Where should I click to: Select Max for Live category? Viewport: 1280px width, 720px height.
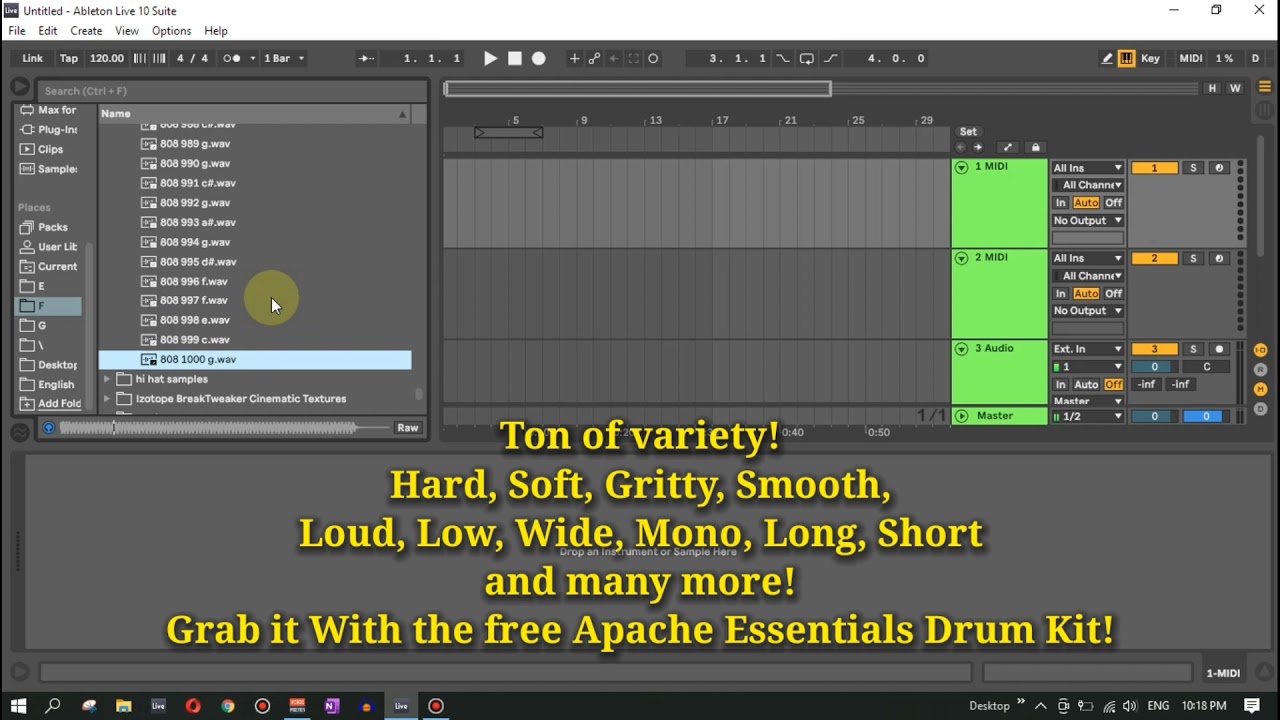[x=49, y=110]
